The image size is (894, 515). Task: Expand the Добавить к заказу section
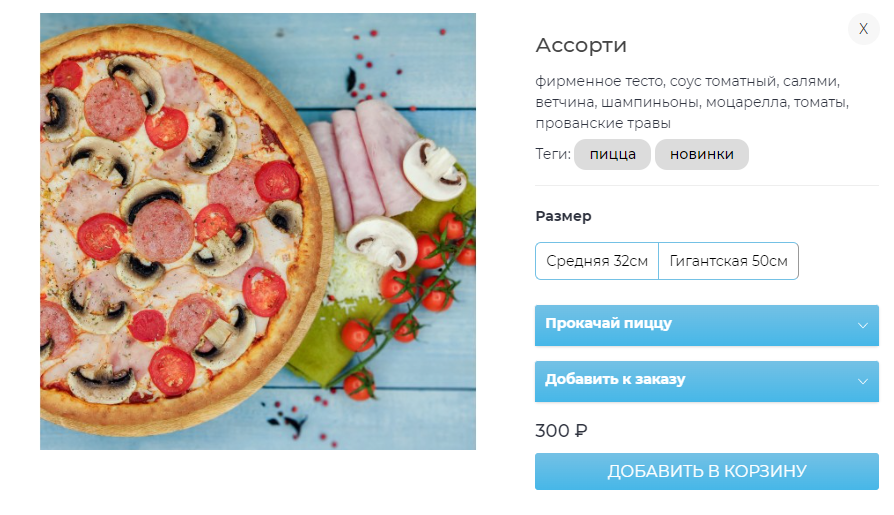(x=706, y=381)
